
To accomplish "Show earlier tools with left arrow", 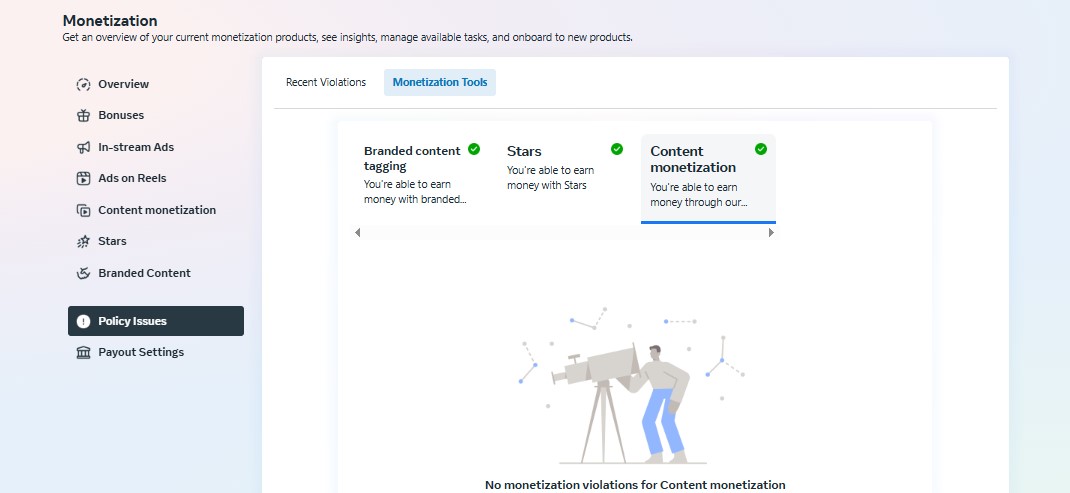I will pos(358,233).
